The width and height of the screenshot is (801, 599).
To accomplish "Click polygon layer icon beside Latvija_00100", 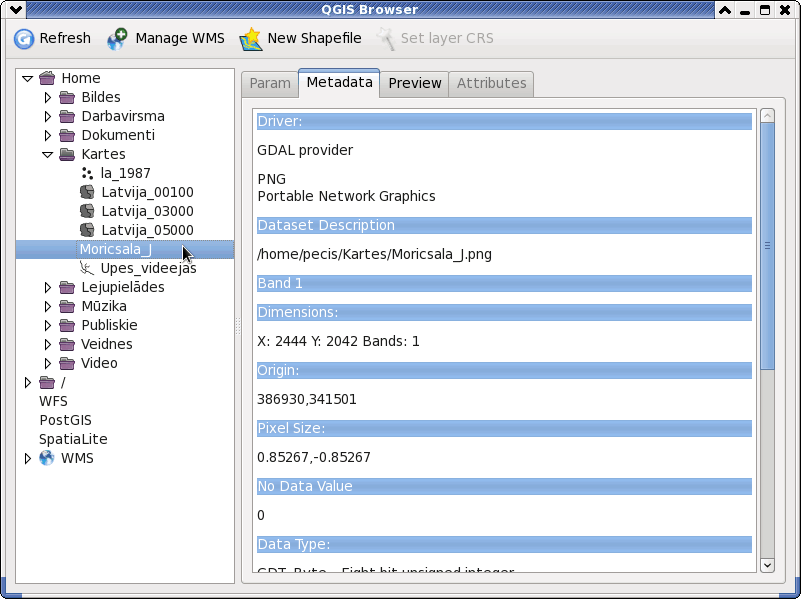I will coord(87,192).
